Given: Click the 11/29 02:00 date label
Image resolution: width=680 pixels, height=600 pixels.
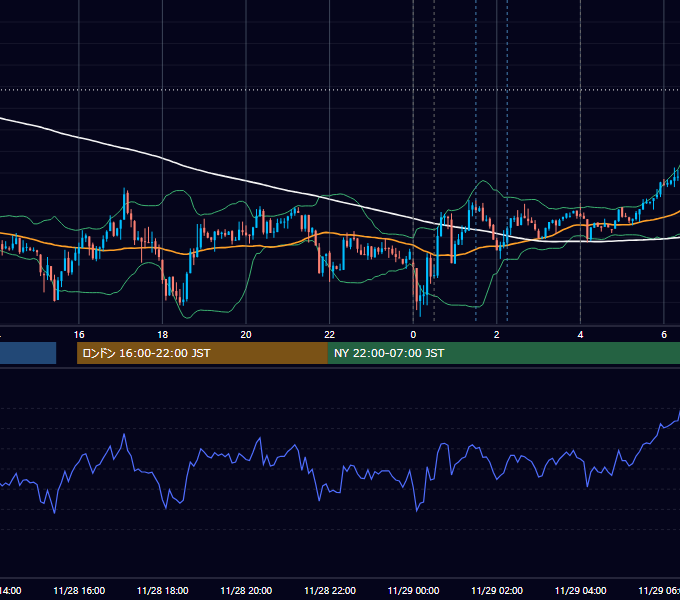Looking at the screenshot, I should click(497, 590).
